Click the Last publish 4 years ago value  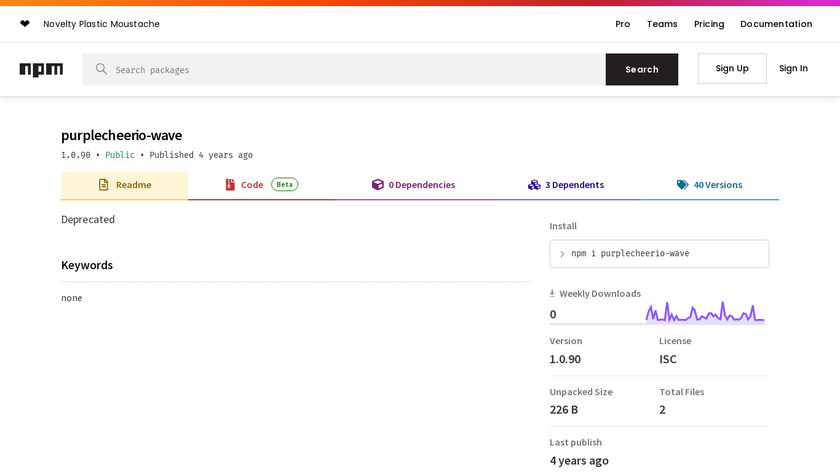[579, 461]
